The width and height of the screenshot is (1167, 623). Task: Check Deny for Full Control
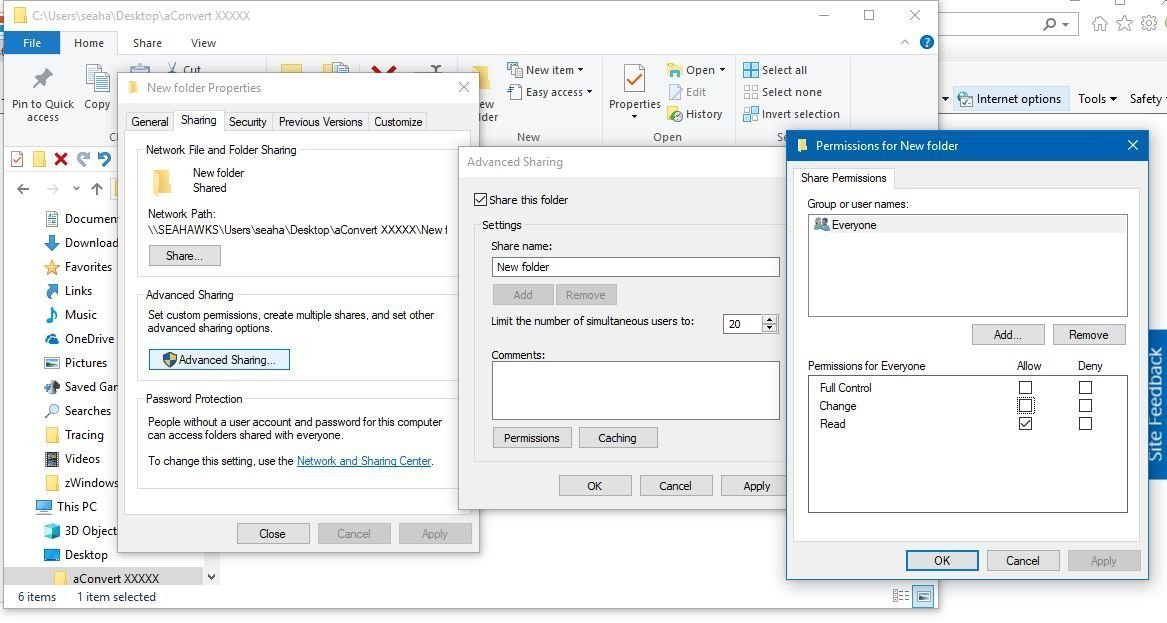click(x=1085, y=387)
